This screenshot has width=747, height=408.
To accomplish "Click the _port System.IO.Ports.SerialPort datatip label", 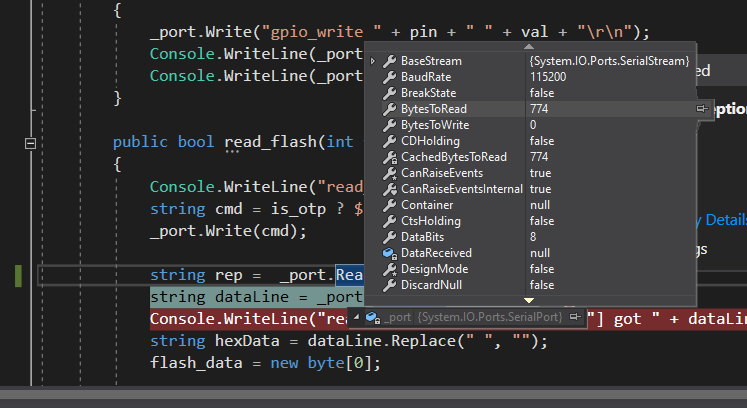I will (473, 317).
